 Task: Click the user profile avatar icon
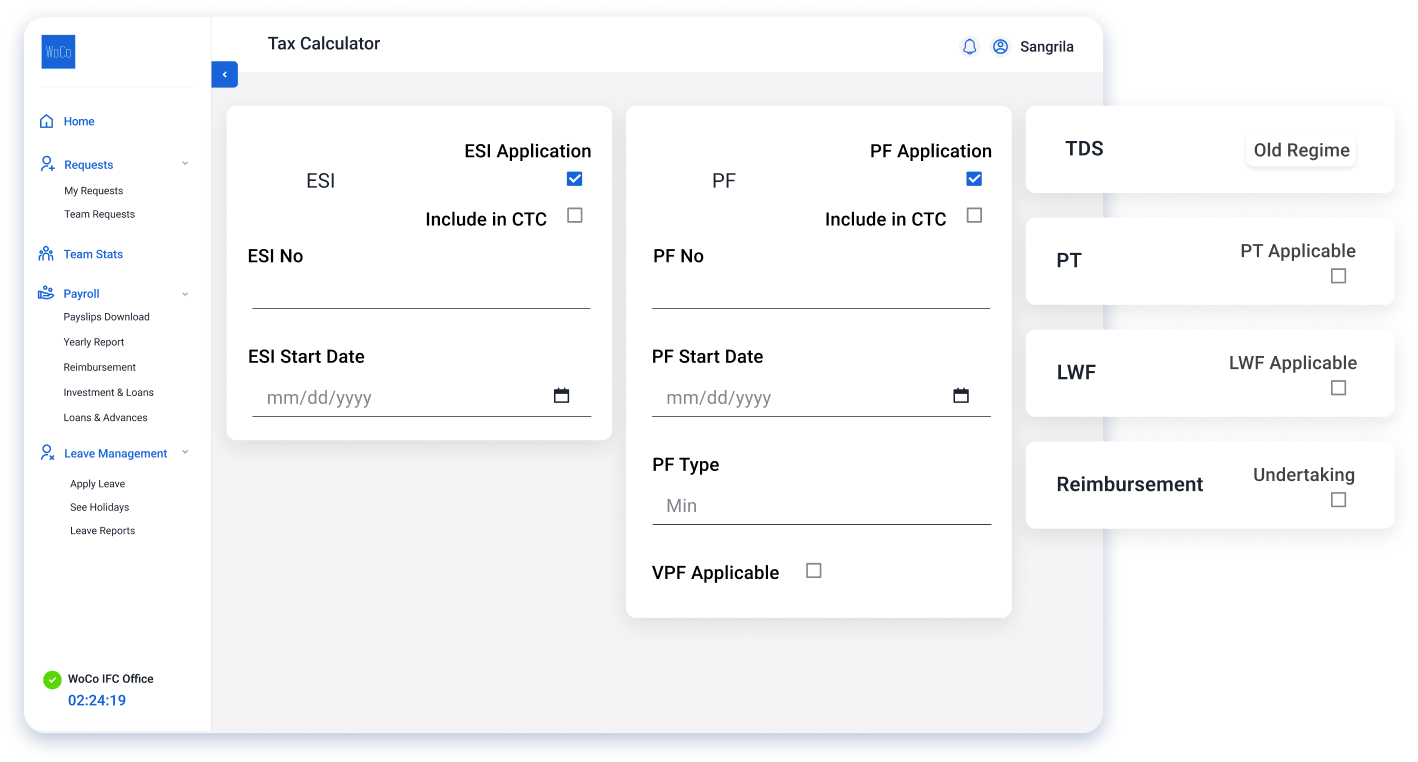(1000, 47)
